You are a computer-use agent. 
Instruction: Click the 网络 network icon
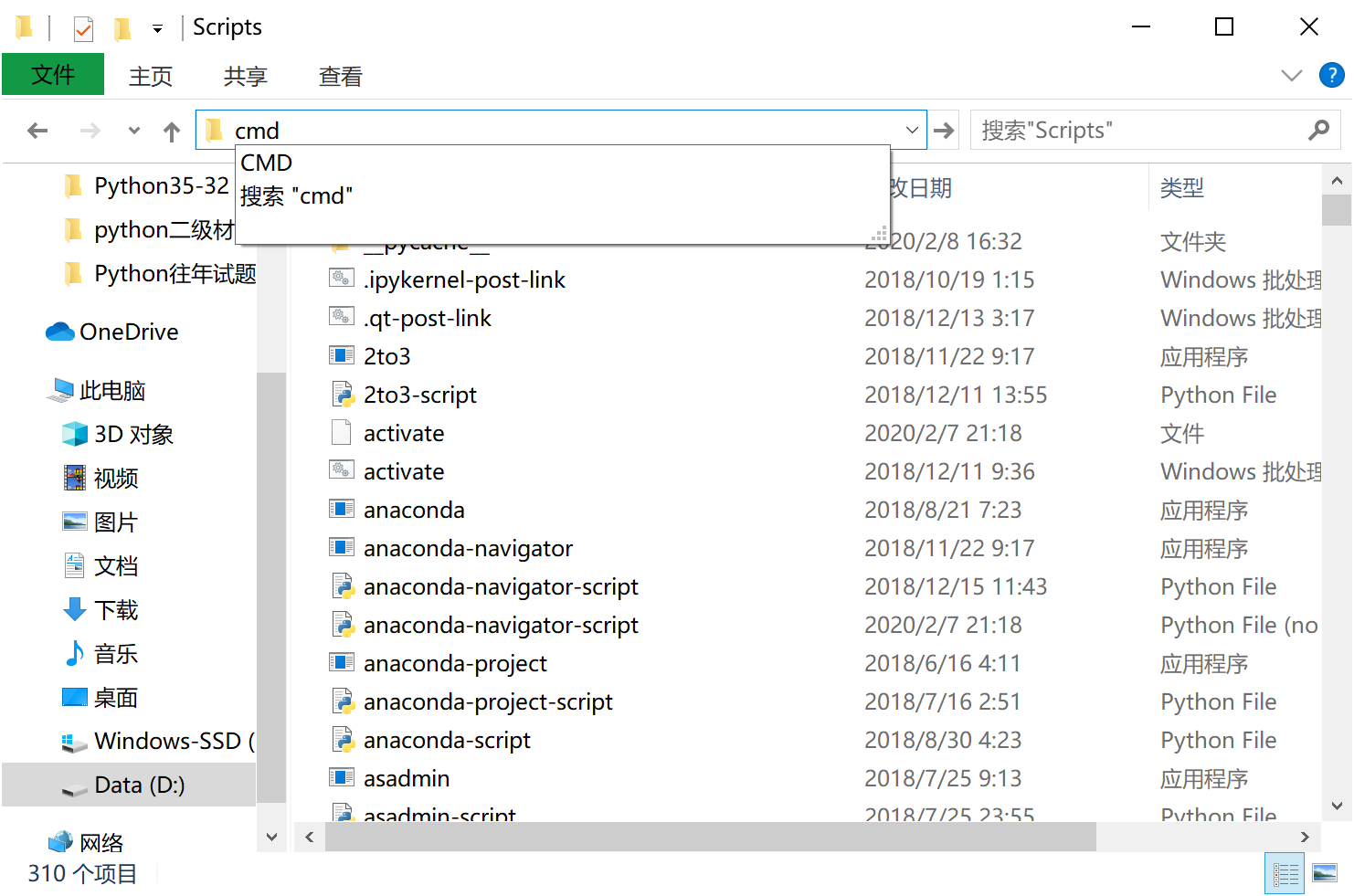point(60,839)
